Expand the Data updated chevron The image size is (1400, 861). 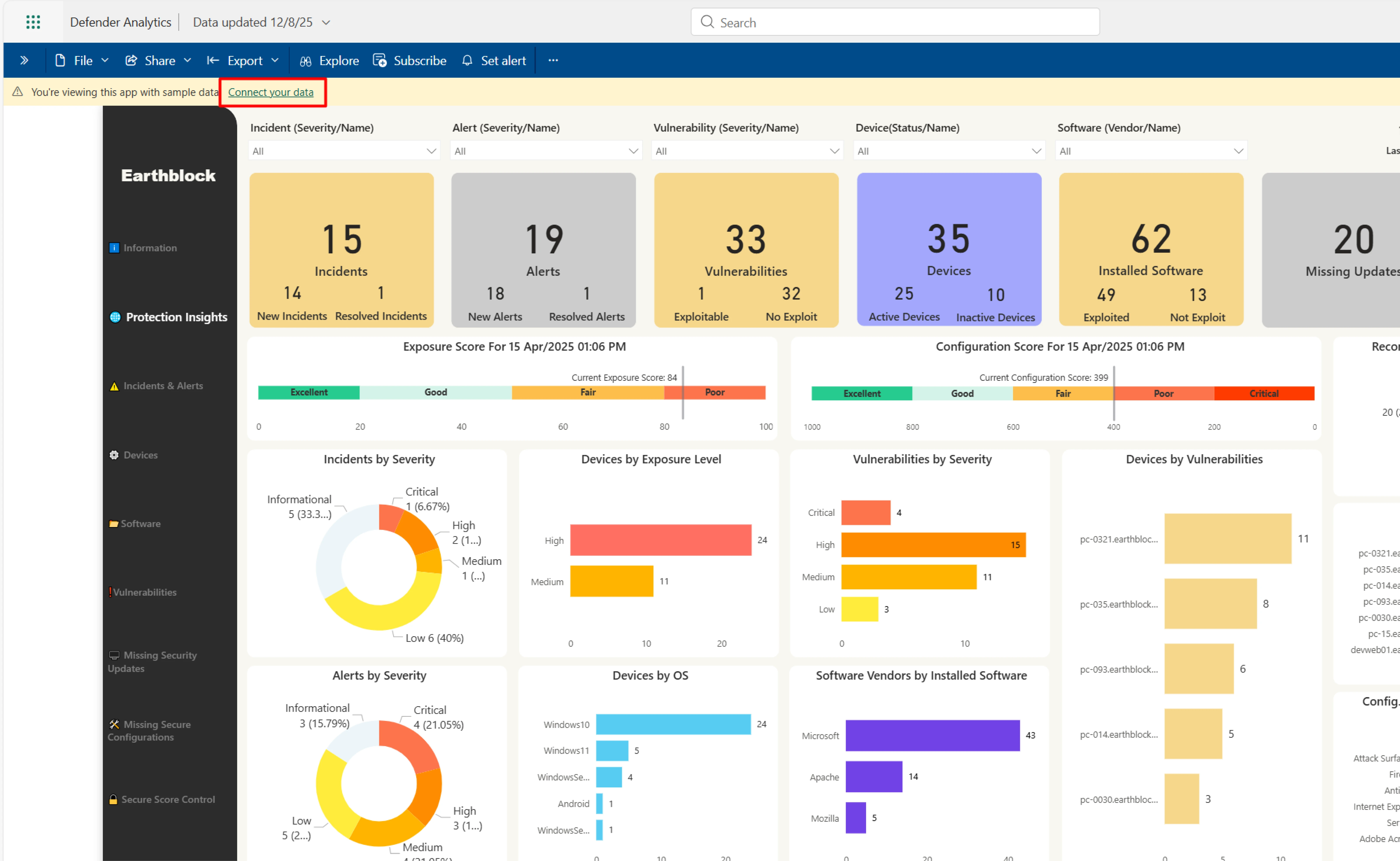[x=326, y=22]
